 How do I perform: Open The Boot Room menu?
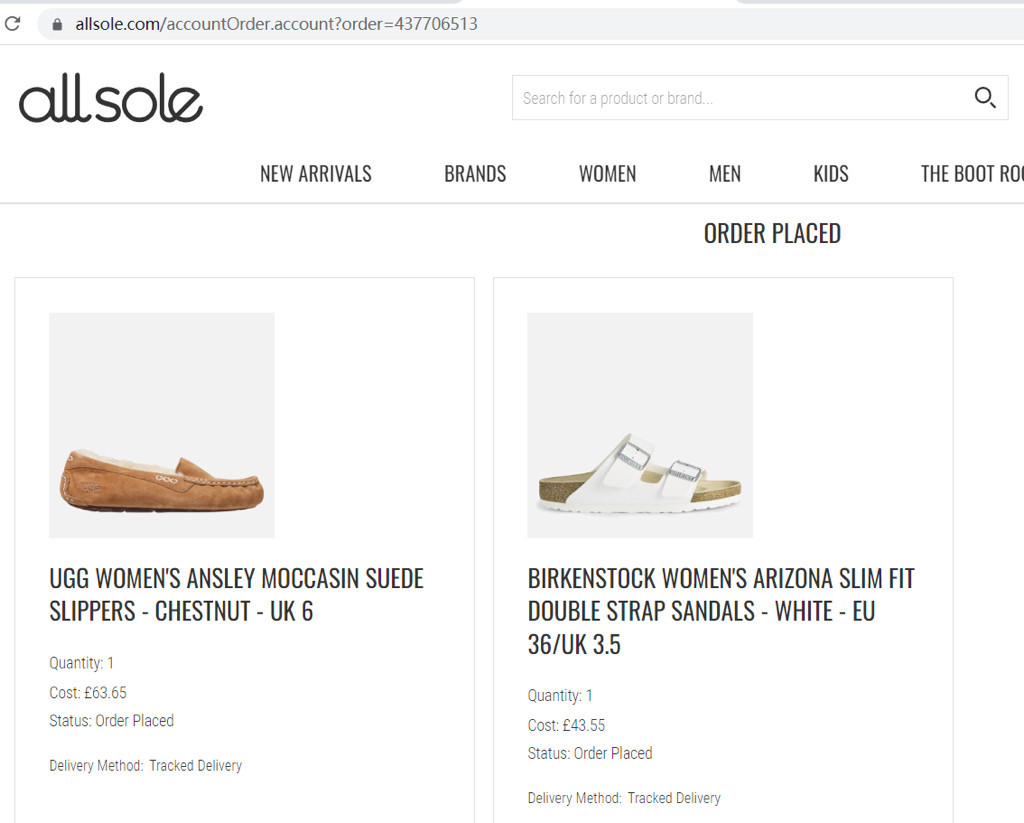point(972,174)
